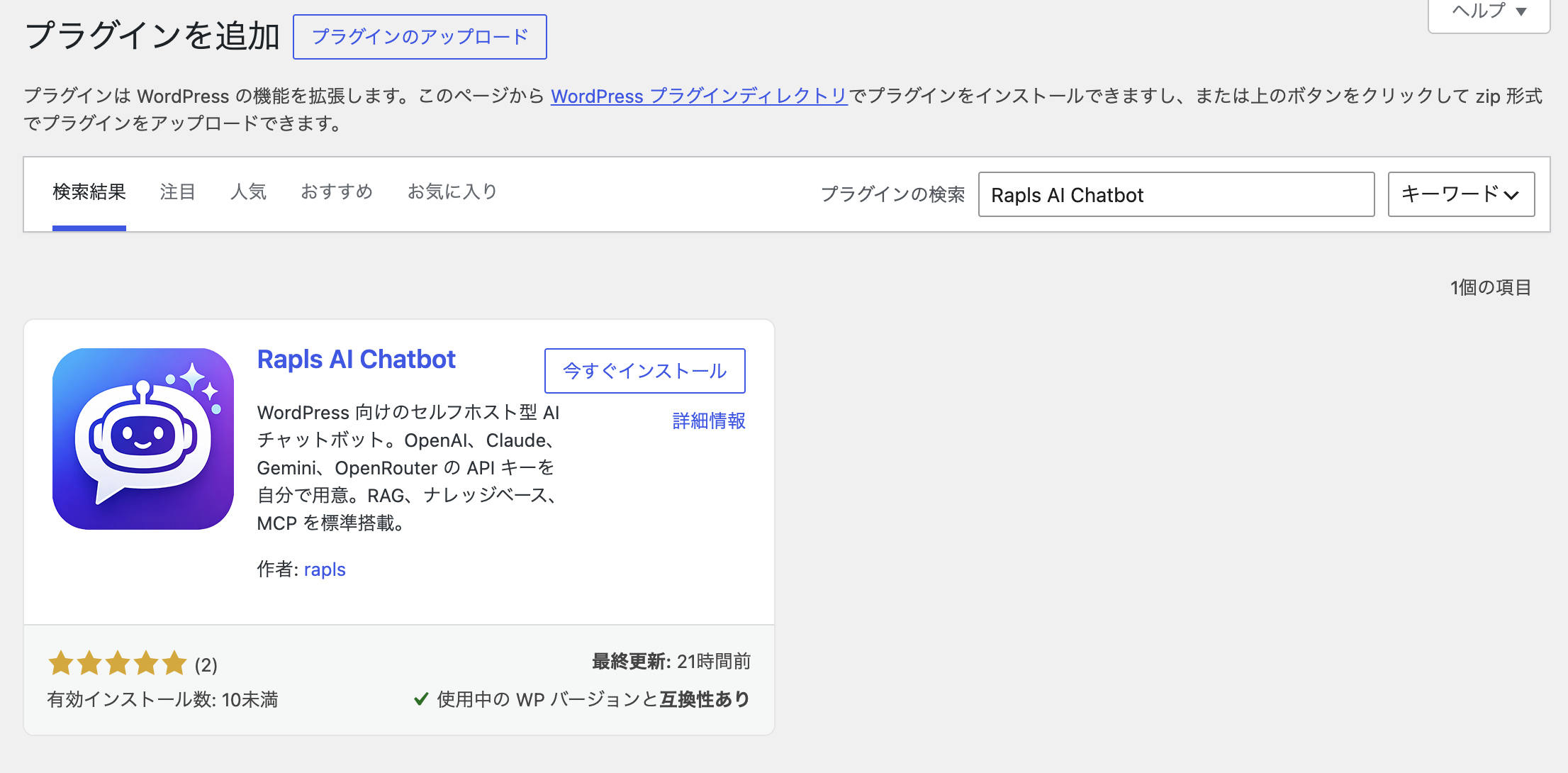
Task: Open the Rapls AI Chatbot title link
Action: point(356,360)
